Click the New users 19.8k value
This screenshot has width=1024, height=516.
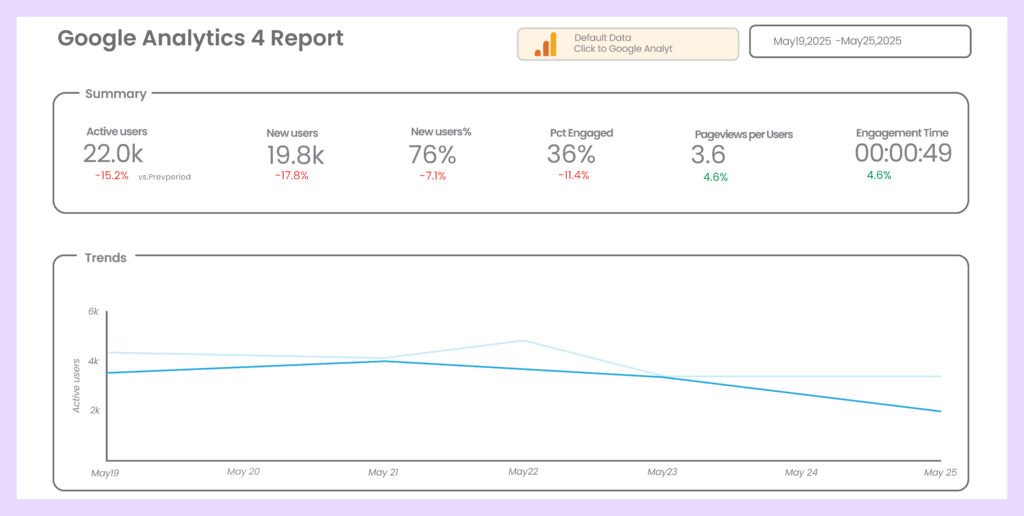click(295, 155)
